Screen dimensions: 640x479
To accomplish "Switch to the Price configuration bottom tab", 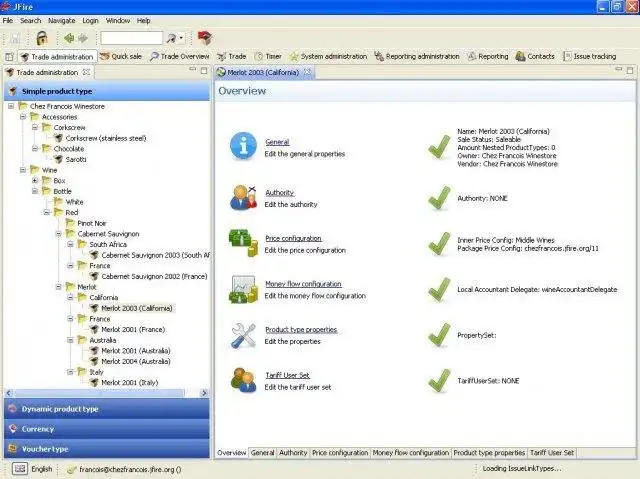I will (340, 453).
